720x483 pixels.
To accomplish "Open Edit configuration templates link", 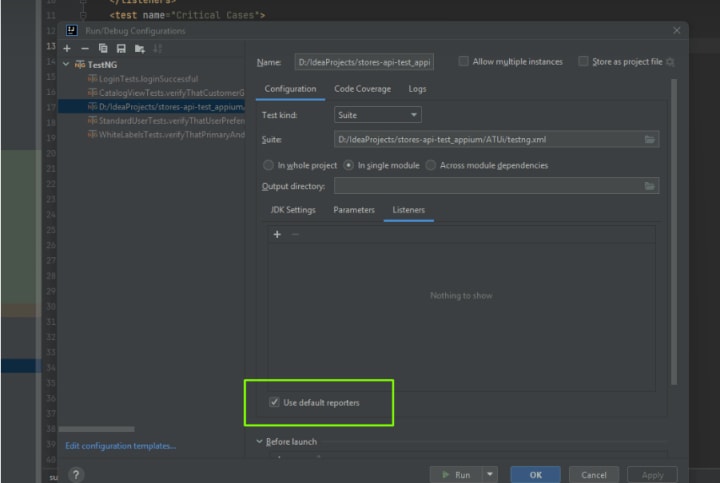I will (x=120, y=446).
